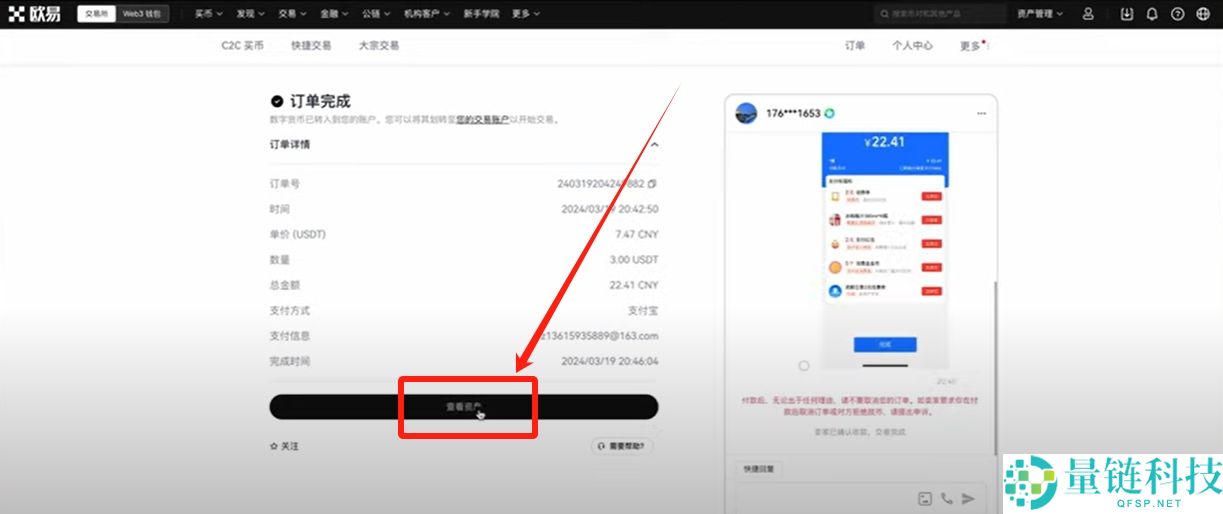
Task: Click the 7.47 CNY price value
Action: pos(637,234)
